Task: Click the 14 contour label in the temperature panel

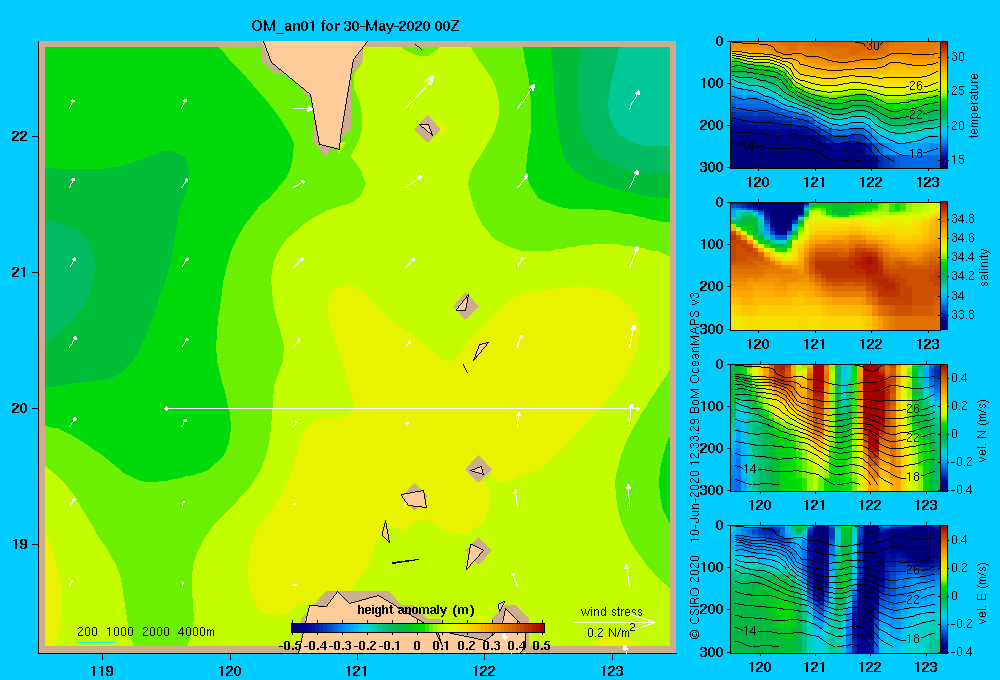Action: pyautogui.click(x=747, y=146)
